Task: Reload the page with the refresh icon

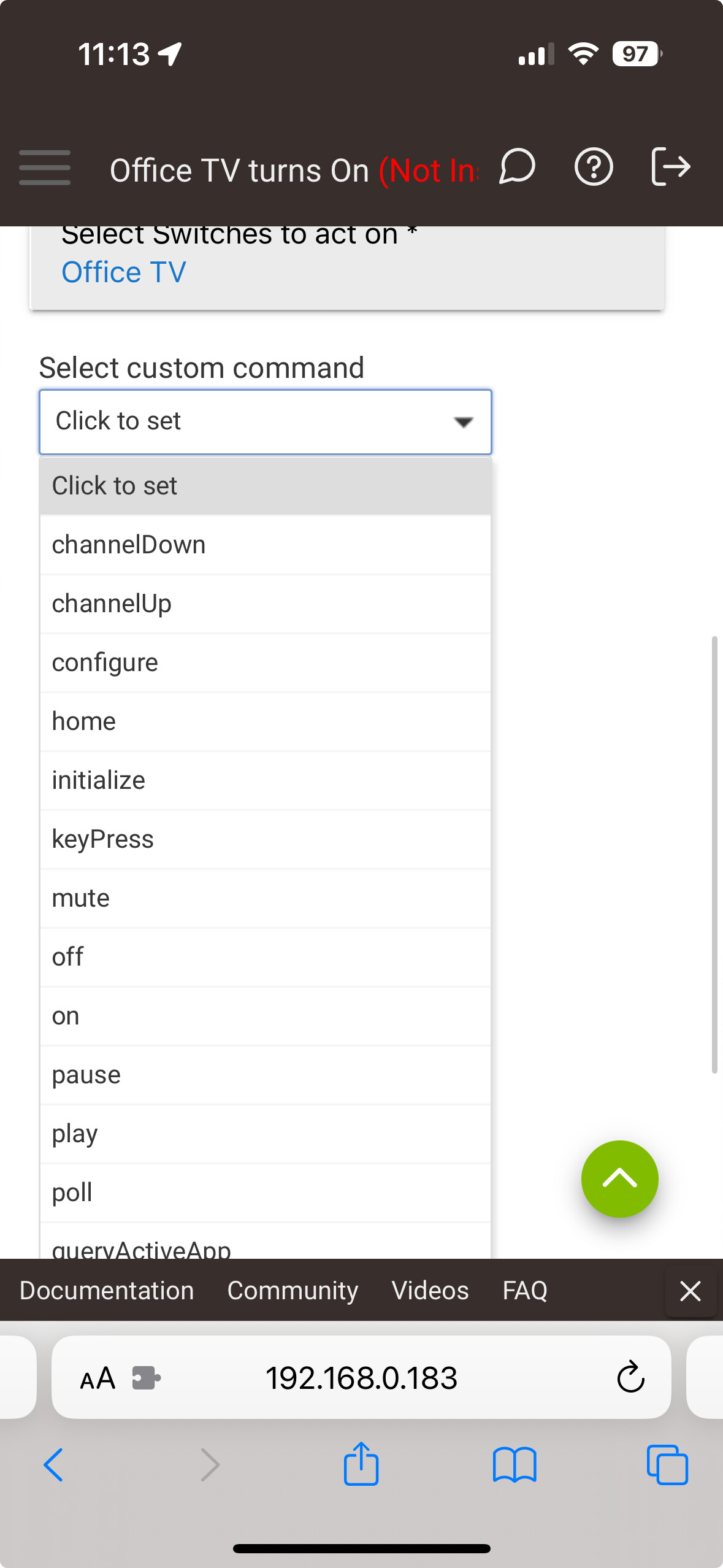Action: point(630,1377)
